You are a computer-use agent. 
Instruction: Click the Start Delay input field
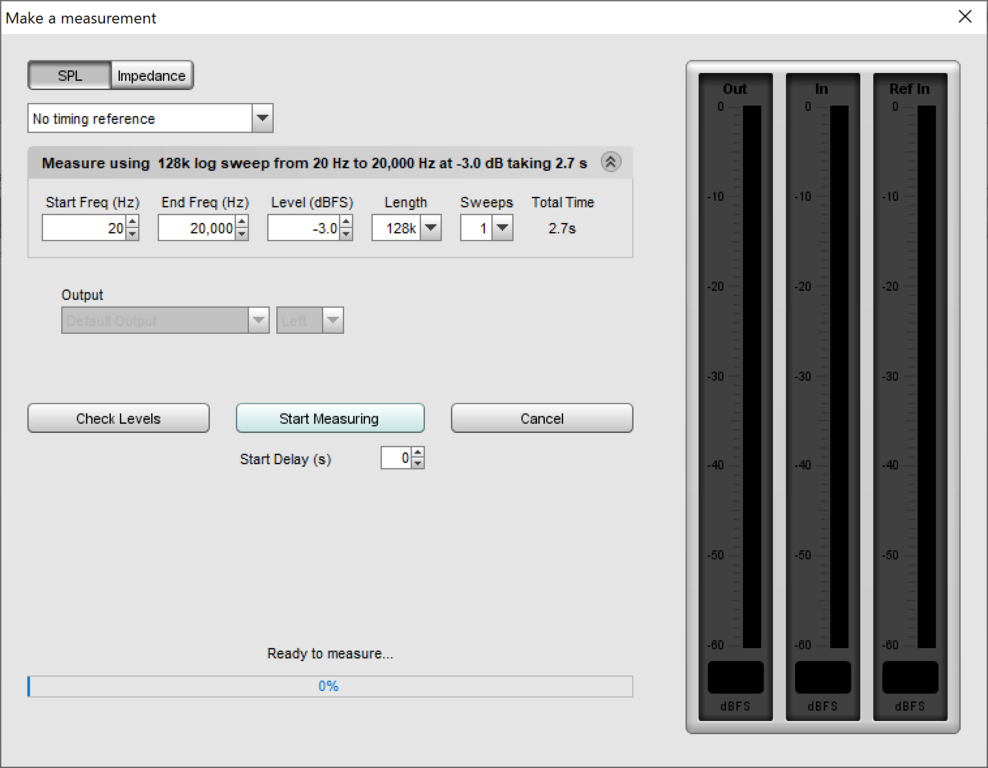pos(396,458)
